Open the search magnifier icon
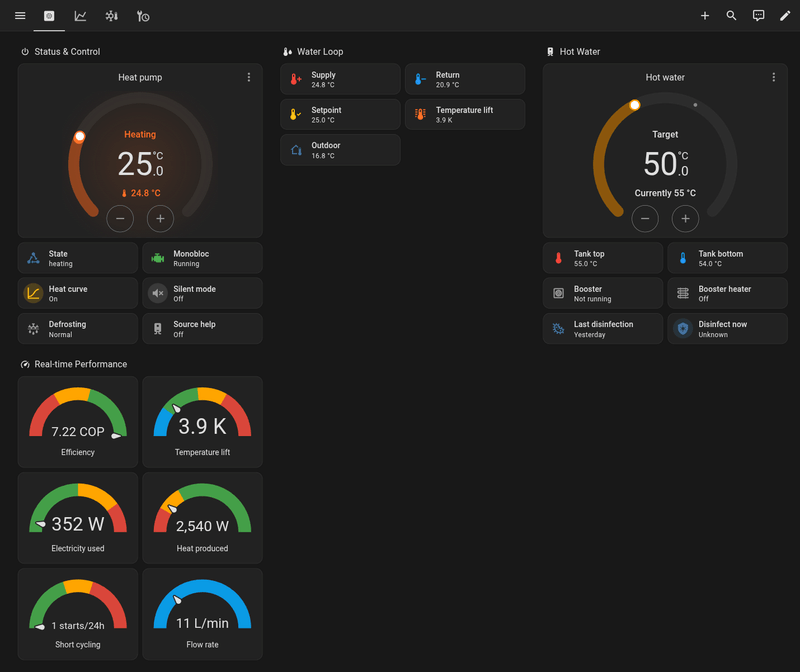This screenshot has height=672, width=800. (x=731, y=16)
